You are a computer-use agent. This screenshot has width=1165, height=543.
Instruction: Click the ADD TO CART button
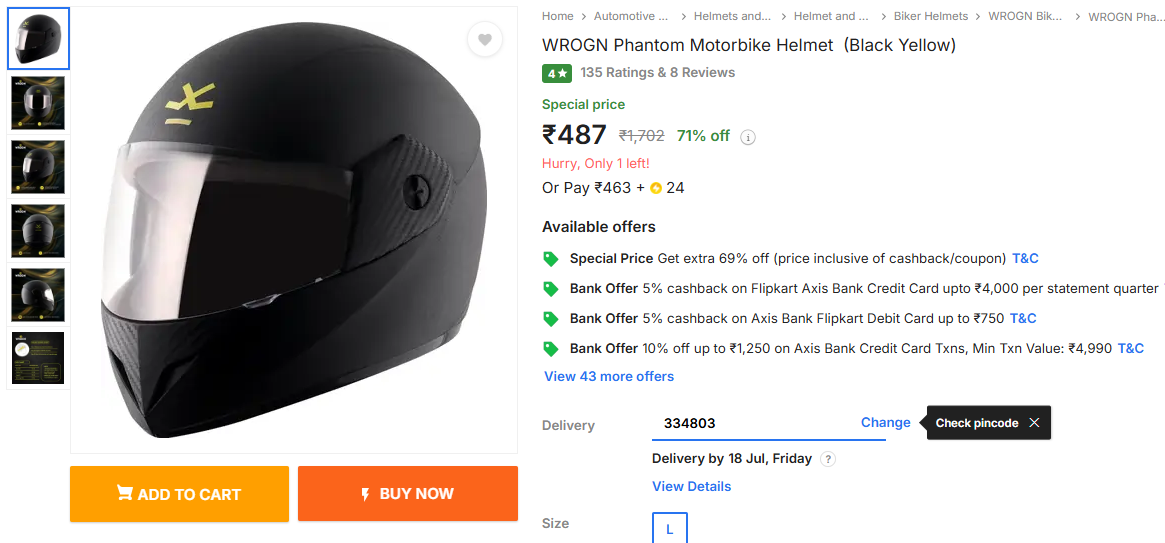coord(179,494)
